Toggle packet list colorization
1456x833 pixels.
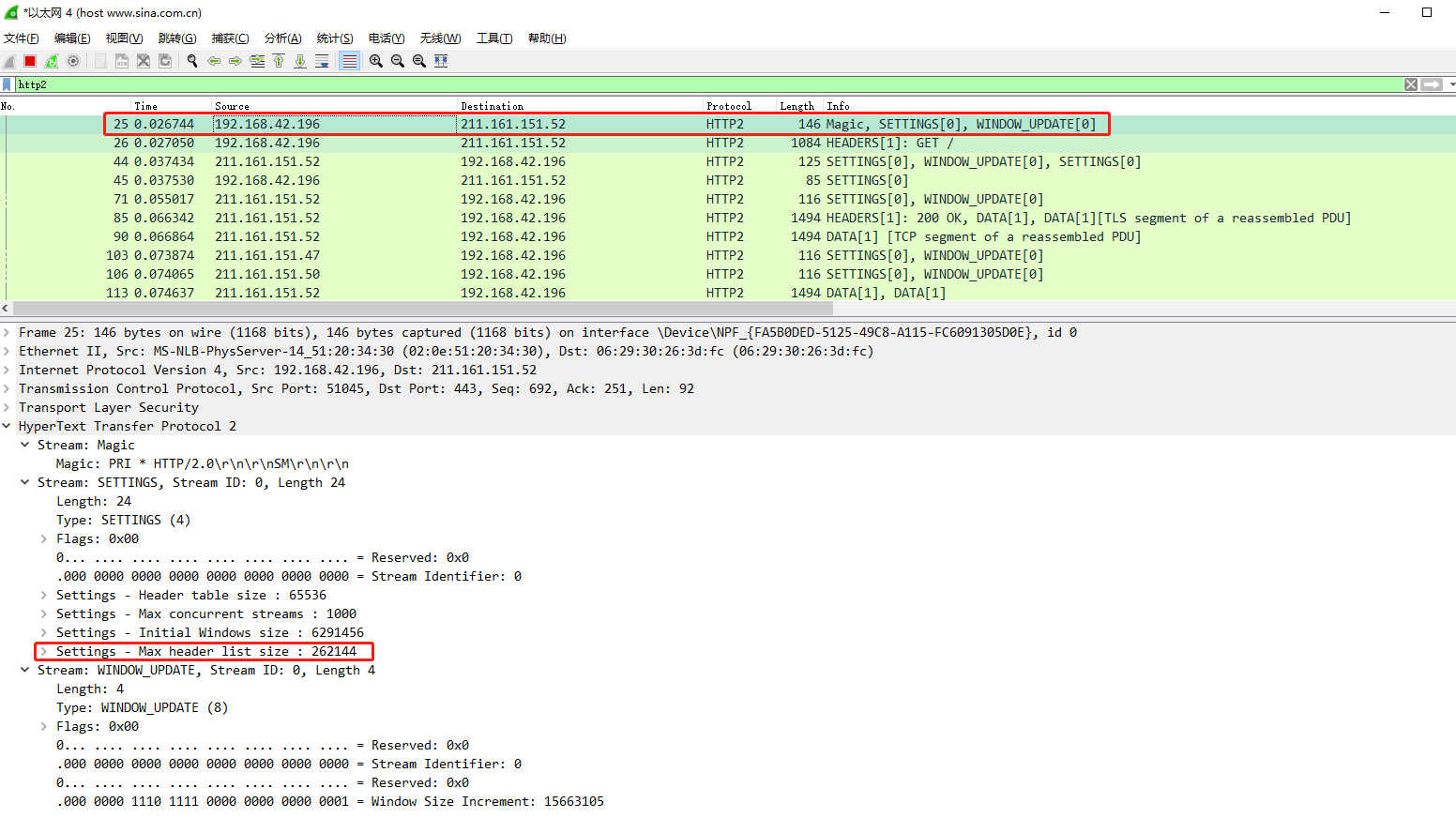[x=351, y=60]
